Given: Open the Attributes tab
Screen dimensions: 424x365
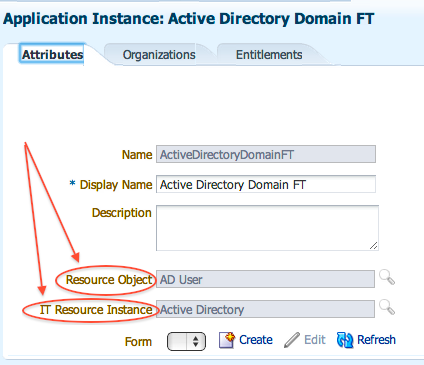Looking at the screenshot, I should click(52, 54).
